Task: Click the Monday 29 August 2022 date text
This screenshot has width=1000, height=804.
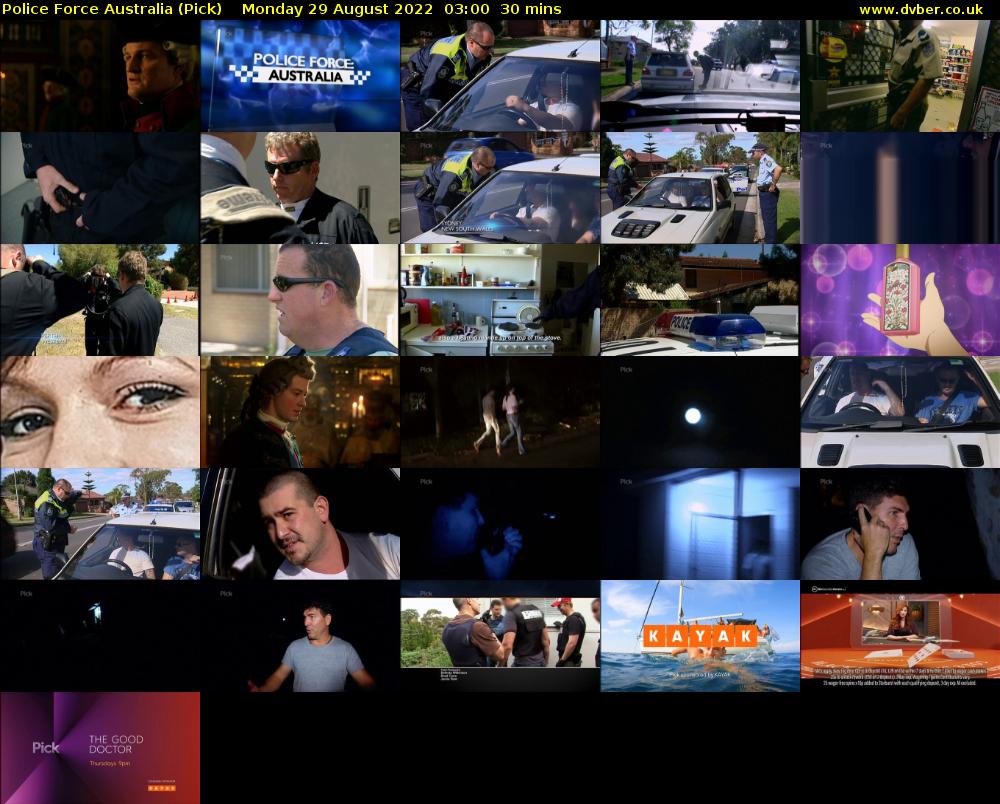Action: (x=337, y=10)
